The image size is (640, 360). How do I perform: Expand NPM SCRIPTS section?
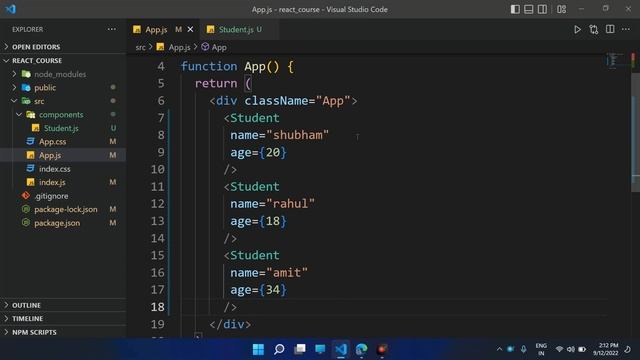click(34, 332)
